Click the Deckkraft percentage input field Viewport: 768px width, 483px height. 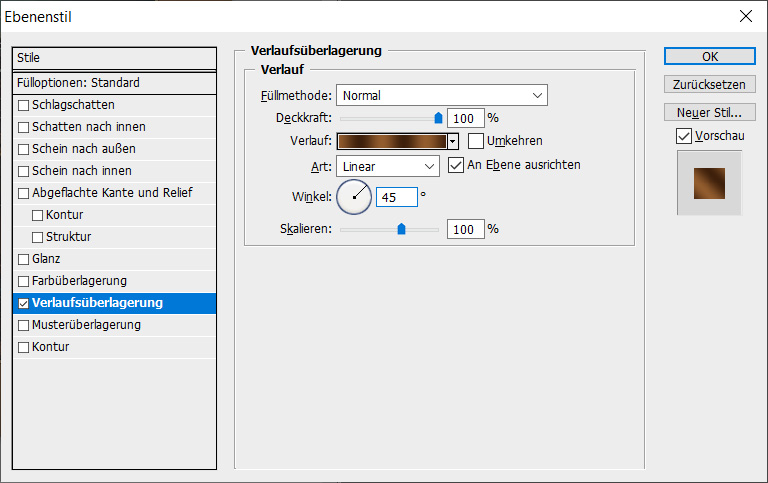pos(465,118)
